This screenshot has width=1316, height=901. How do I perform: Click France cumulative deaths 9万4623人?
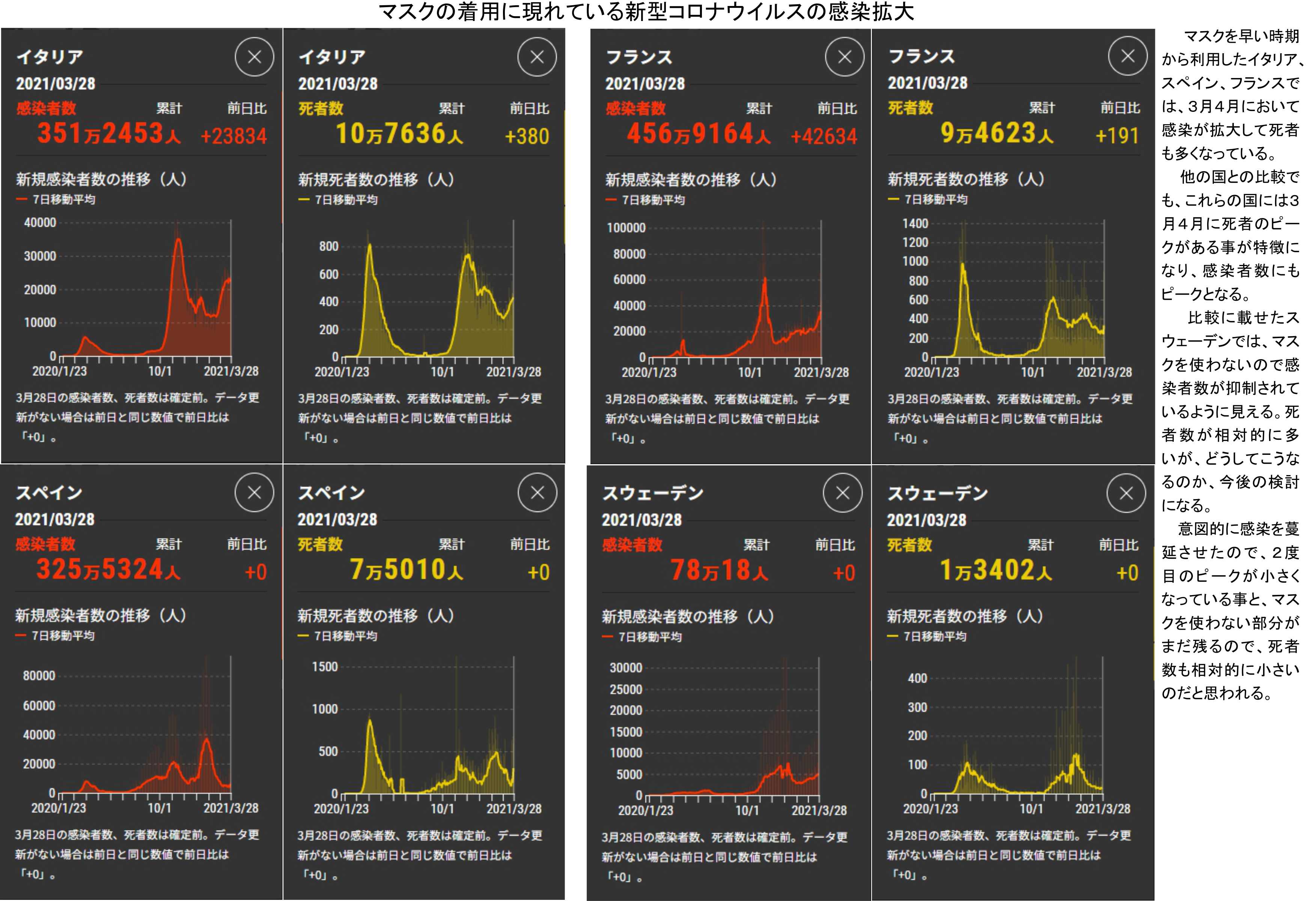[x=997, y=134]
